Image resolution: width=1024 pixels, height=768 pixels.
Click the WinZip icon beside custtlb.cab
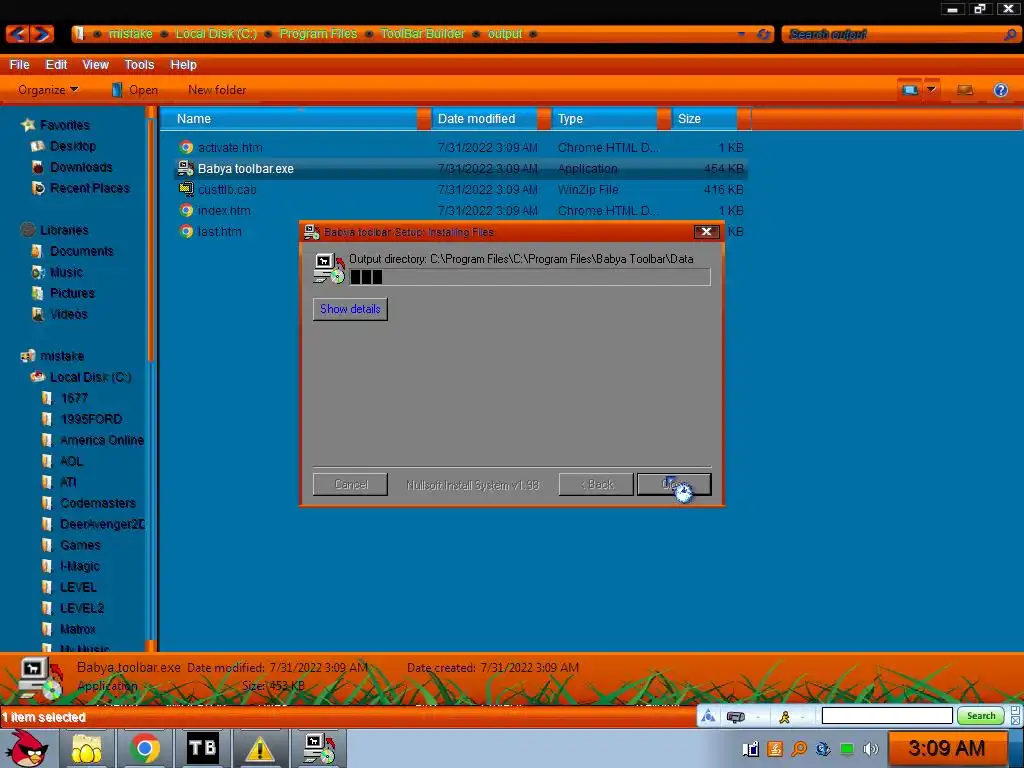(x=187, y=189)
